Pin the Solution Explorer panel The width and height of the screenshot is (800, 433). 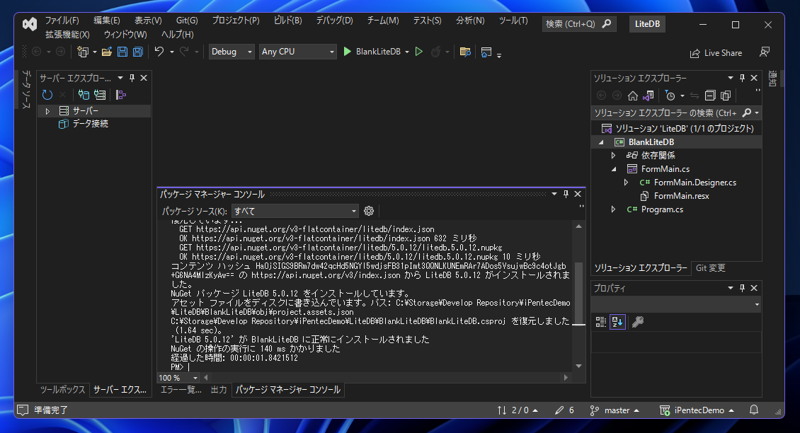[742, 78]
